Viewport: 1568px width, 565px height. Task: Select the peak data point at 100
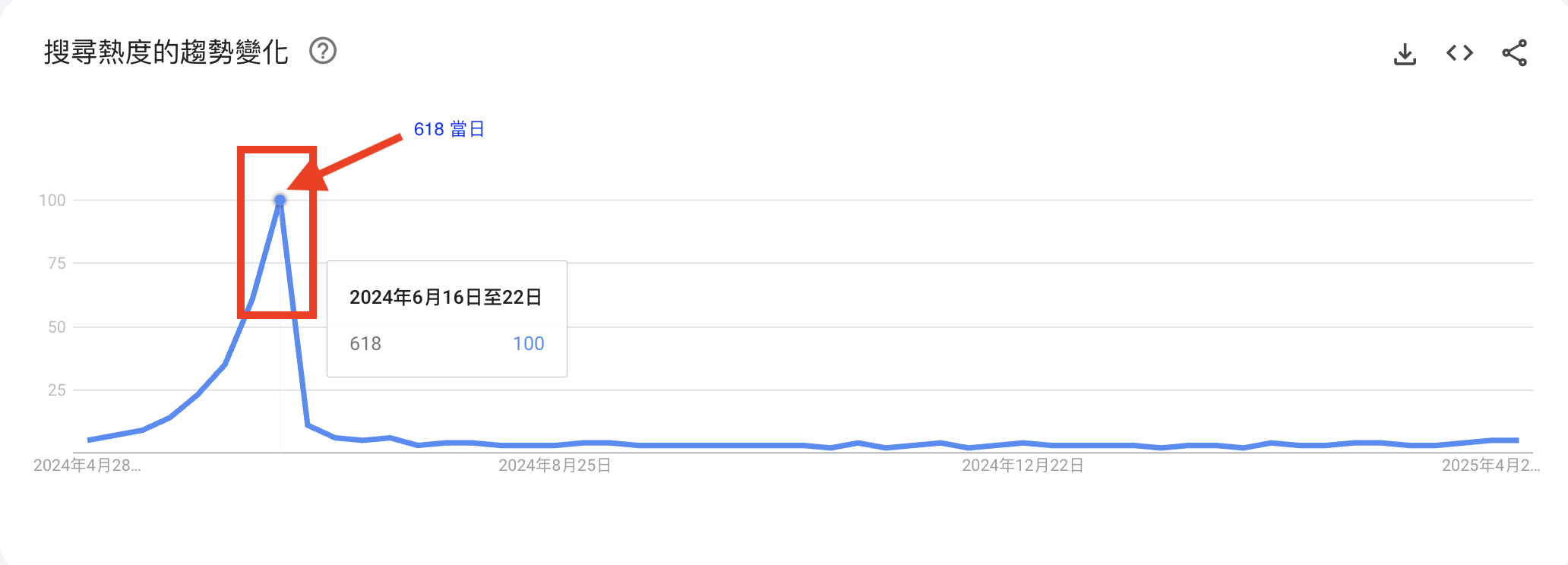[x=280, y=200]
